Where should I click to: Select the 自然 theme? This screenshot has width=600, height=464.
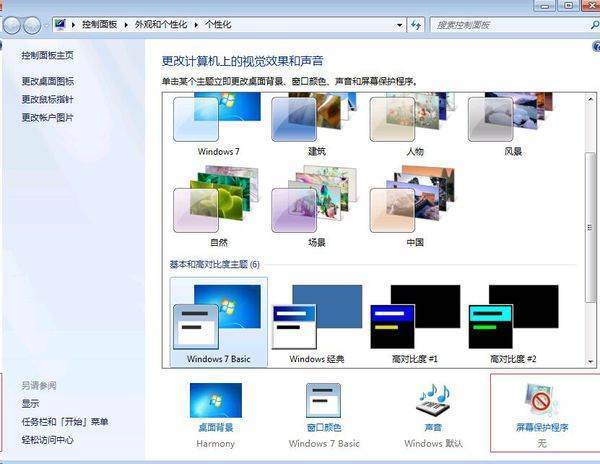[x=218, y=206]
